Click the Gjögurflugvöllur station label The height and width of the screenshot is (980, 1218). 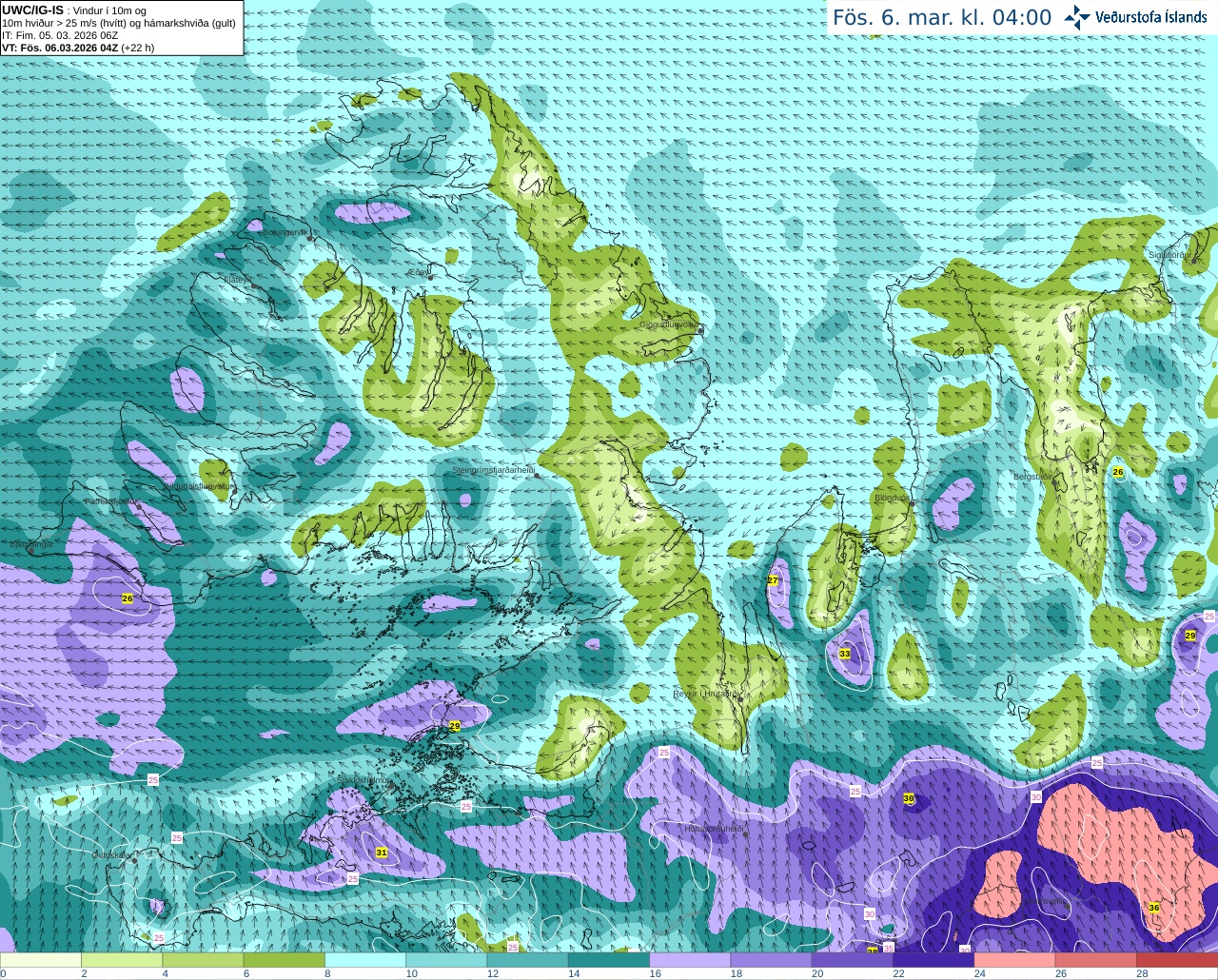click(x=669, y=323)
